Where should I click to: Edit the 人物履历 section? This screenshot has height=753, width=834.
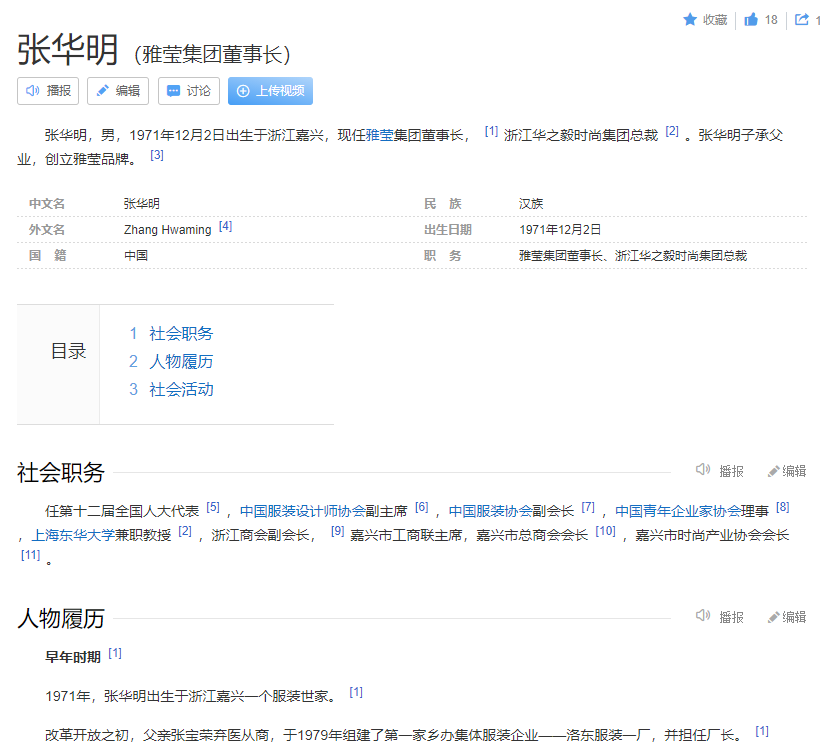(x=787, y=617)
